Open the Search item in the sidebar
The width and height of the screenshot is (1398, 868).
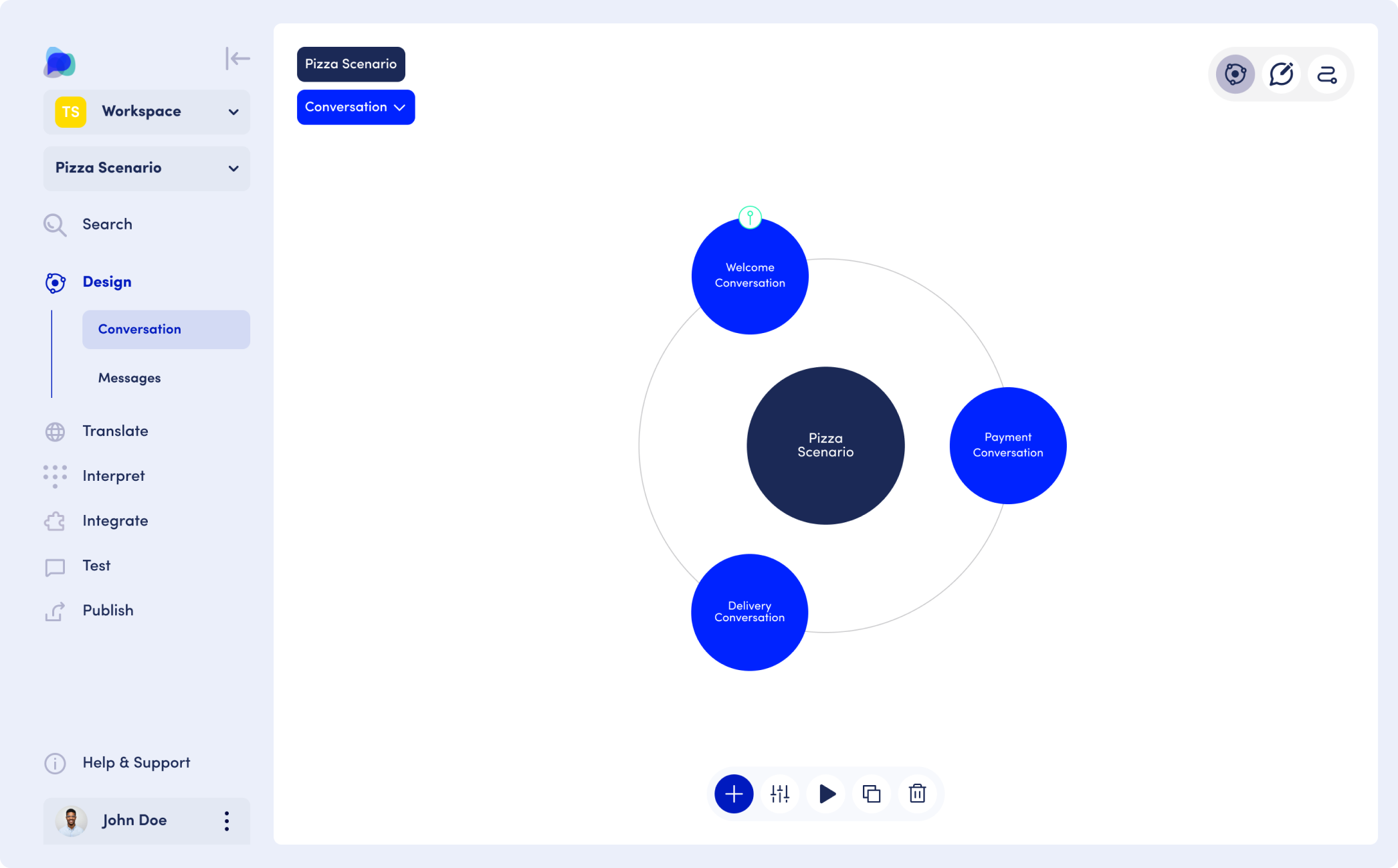coord(107,225)
